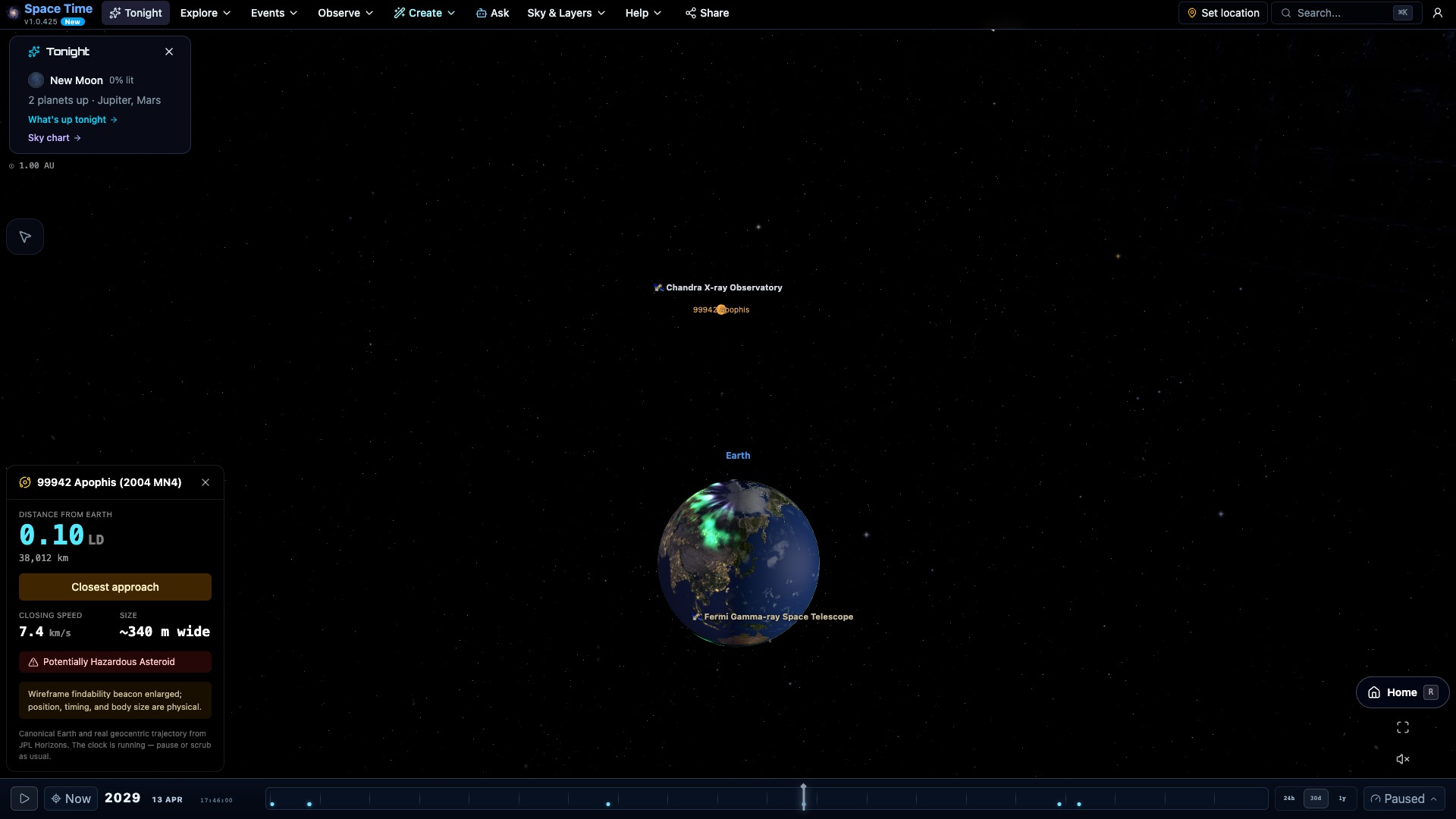Viewport: 1456px width, 819px height.
Task: Click the timeline scrubber handle
Action: (804, 797)
